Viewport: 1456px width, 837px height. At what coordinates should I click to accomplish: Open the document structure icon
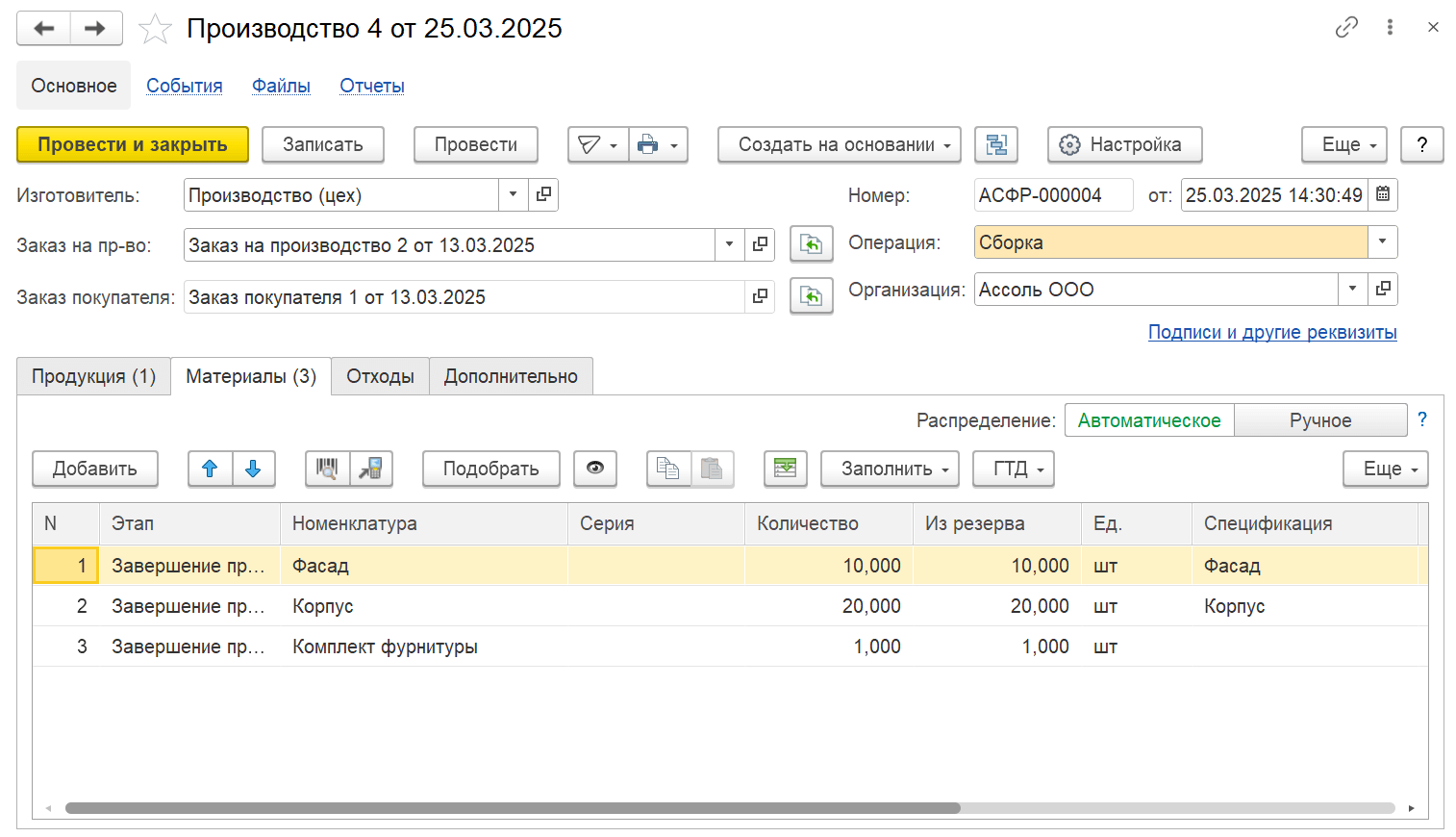tap(995, 145)
